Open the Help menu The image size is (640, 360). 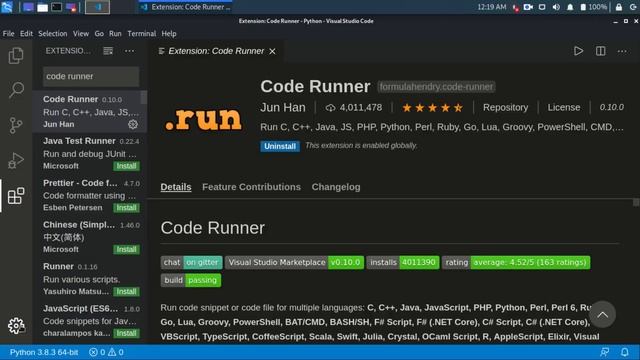point(169,33)
